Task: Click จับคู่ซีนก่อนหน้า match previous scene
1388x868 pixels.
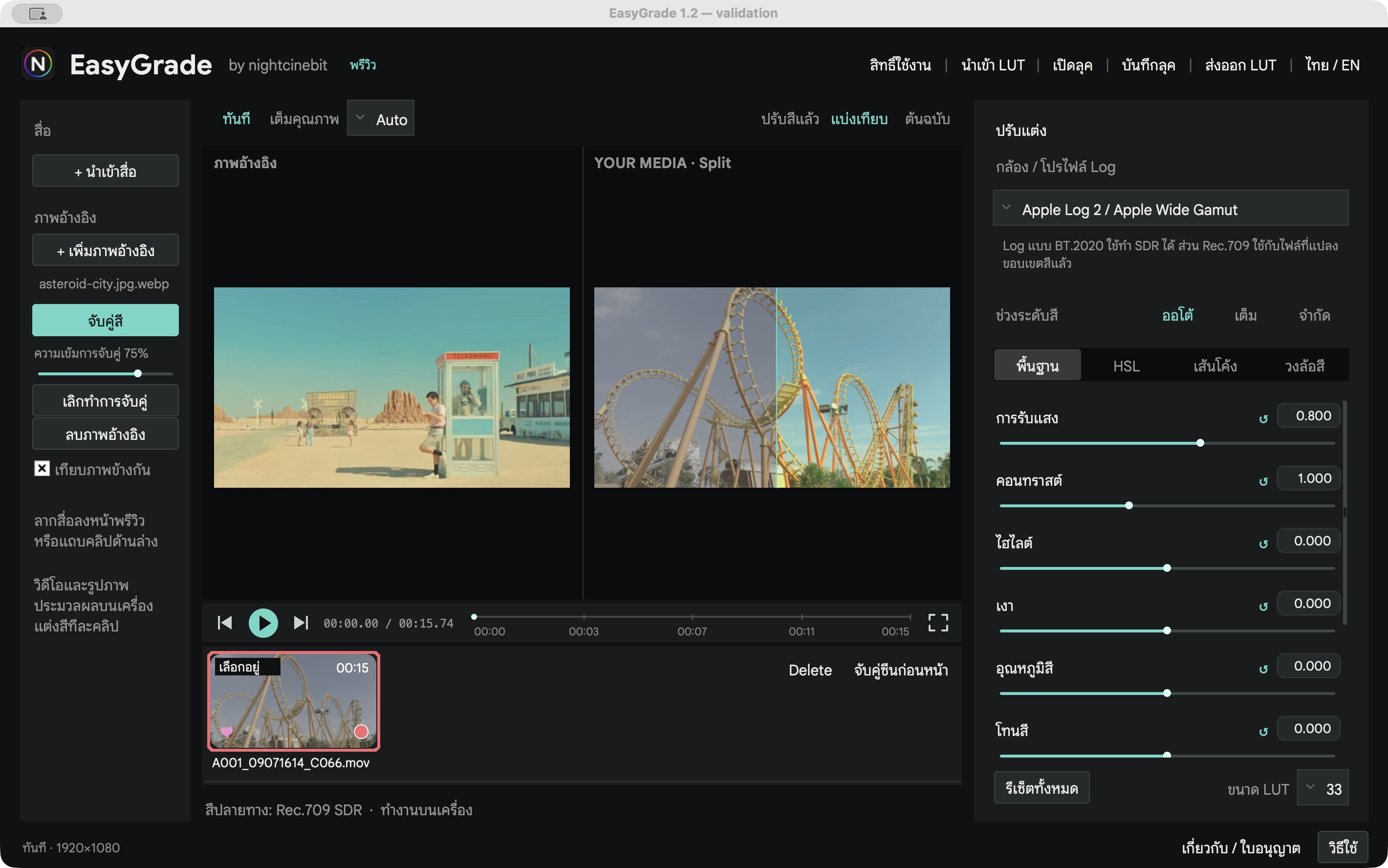Action: point(901,670)
